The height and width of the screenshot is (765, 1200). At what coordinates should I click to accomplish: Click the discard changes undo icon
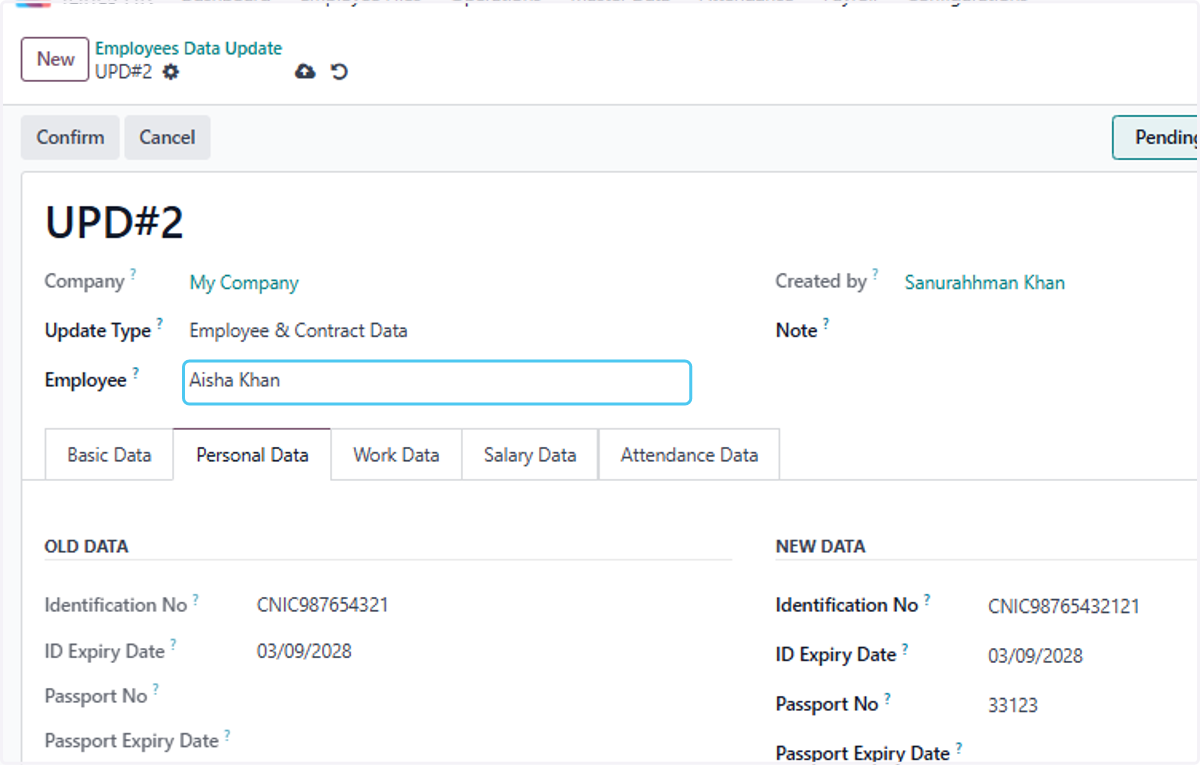click(x=340, y=72)
